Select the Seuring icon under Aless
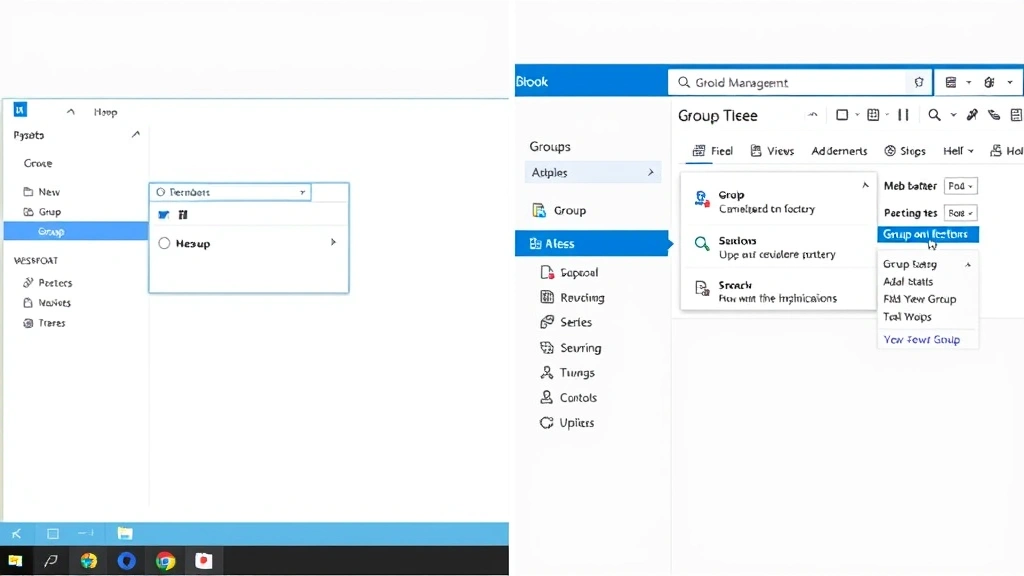Viewport: 1024px width, 576px height. 547,347
